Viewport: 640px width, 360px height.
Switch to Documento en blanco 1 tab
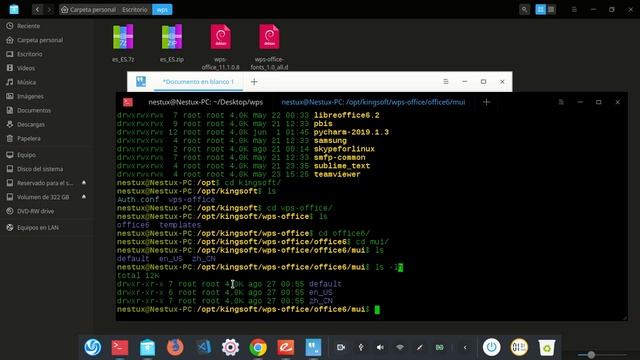(198, 82)
